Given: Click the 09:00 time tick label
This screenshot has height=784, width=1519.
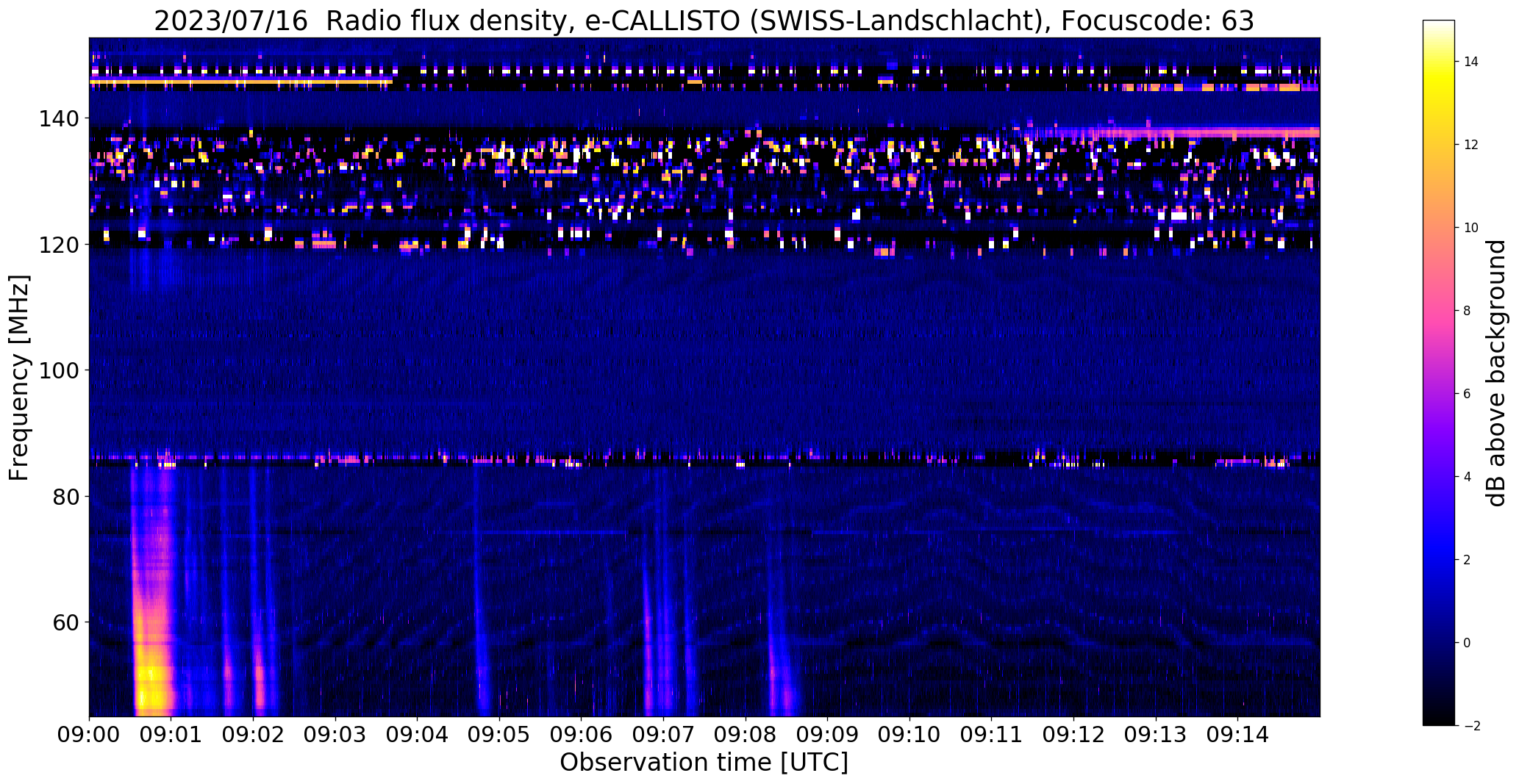Looking at the screenshot, I should pyautogui.click(x=89, y=736).
